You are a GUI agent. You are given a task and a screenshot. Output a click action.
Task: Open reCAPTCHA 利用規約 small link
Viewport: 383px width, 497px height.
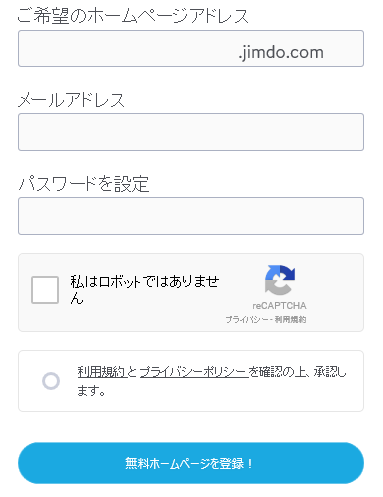pos(290,319)
